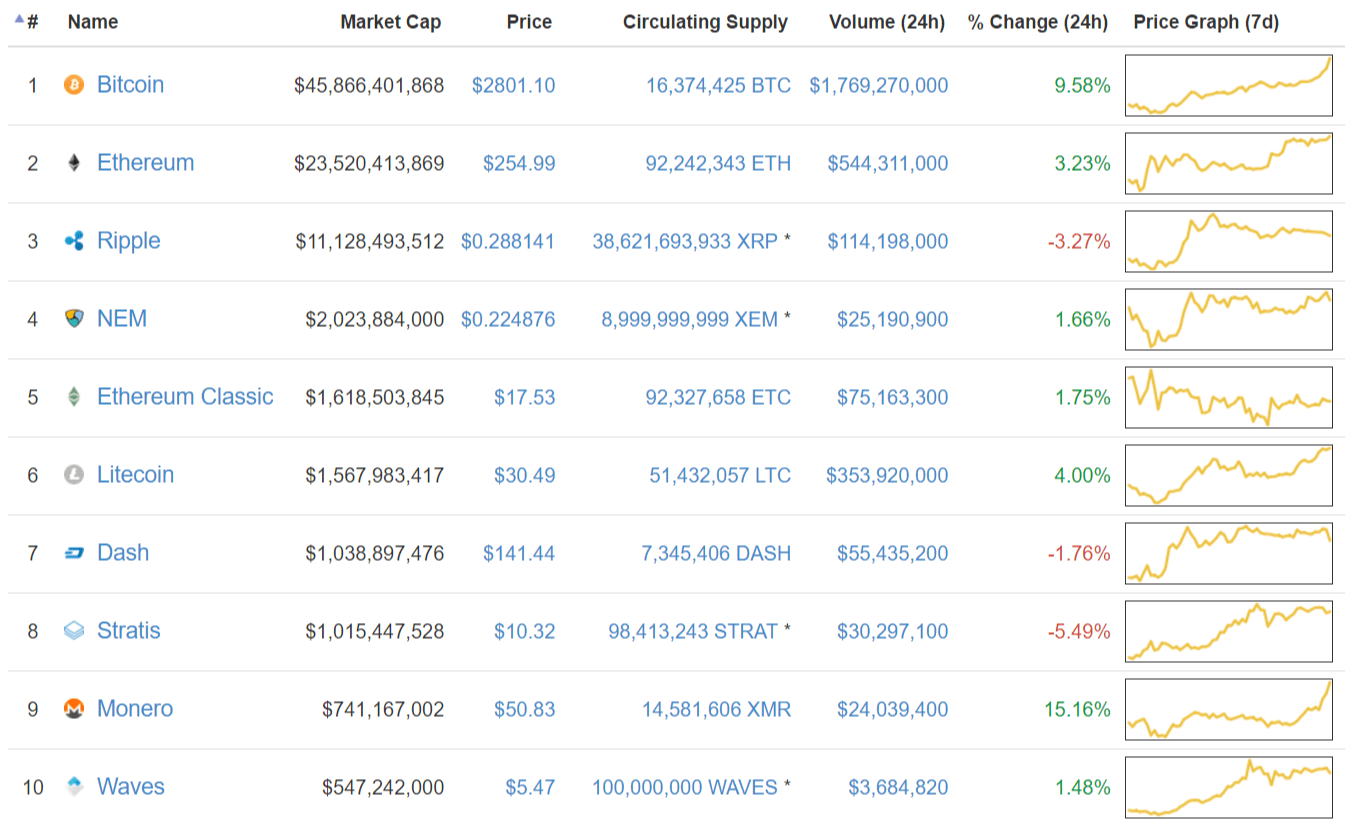The height and width of the screenshot is (826, 1345).
Task: Open the NEM name link
Action: click(122, 319)
